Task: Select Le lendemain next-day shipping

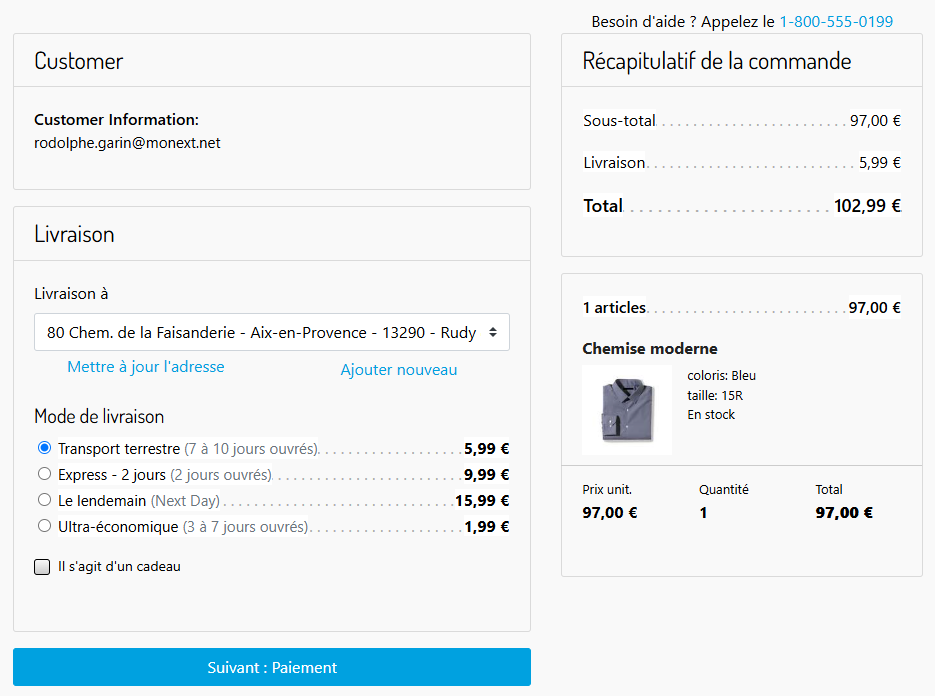Action: coord(44,500)
